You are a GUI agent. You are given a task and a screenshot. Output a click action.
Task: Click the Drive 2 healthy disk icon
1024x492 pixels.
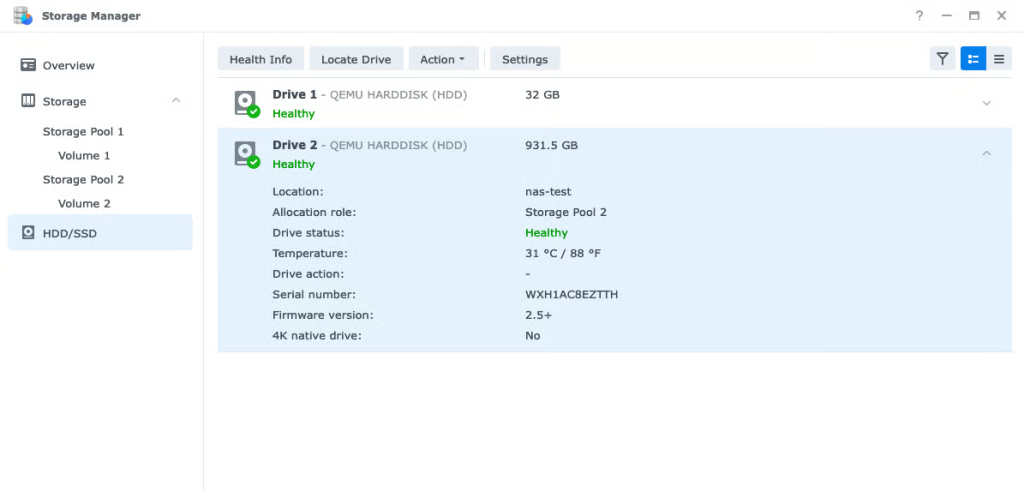click(247, 155)
